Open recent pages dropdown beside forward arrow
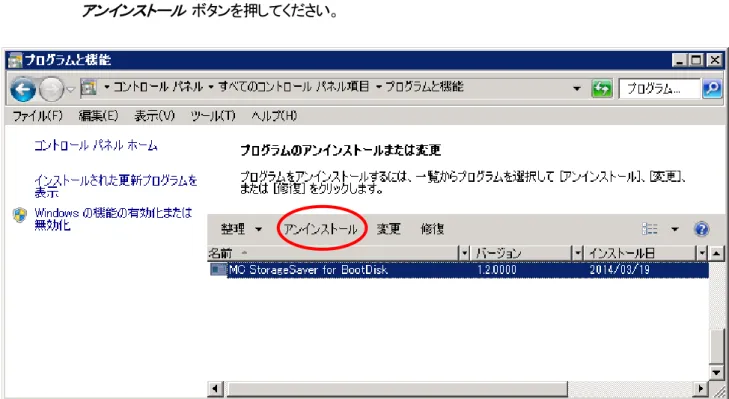 click(70, 89)
